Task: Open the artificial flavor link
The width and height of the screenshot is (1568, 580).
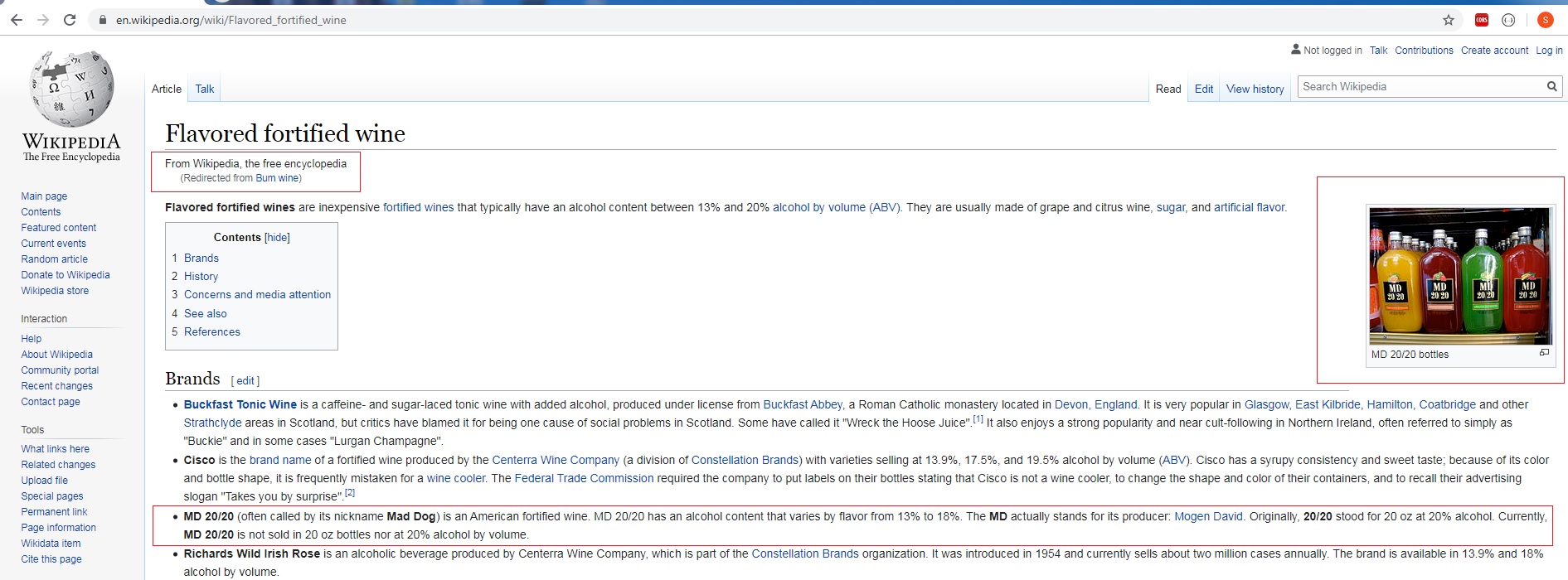Action: tap(1250, 207)
